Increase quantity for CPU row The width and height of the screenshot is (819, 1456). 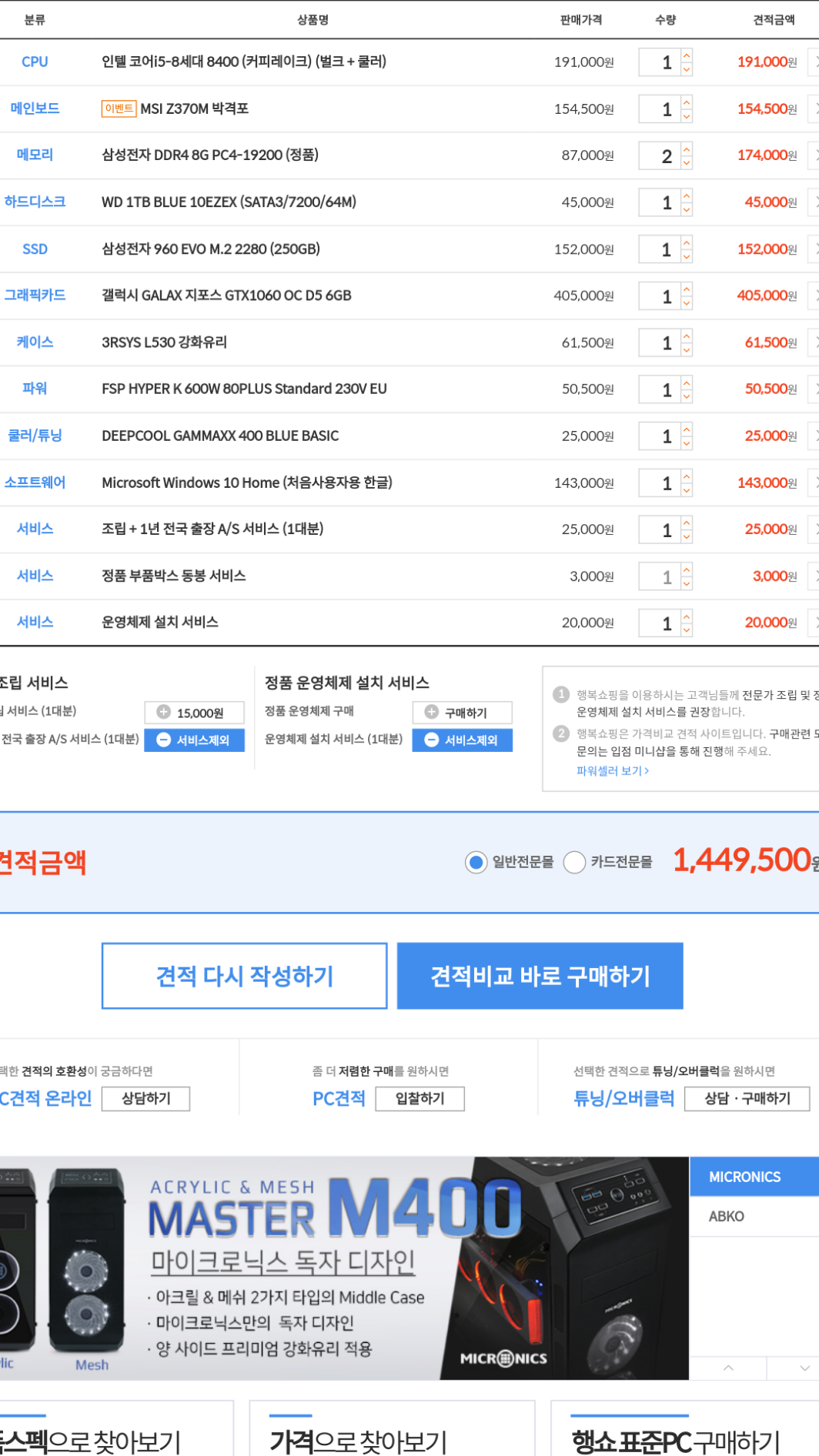pos(687,55)
